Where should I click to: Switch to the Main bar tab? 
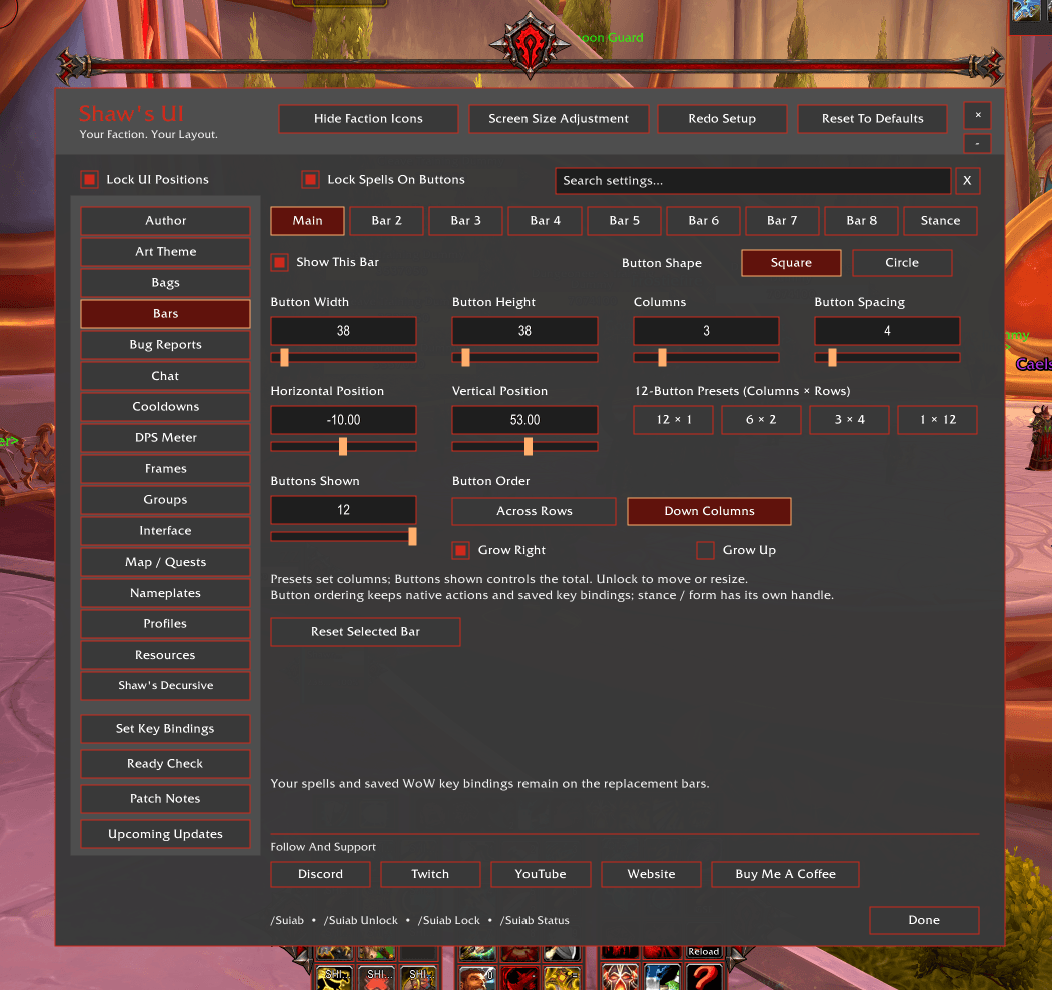(x=307, y=221)
